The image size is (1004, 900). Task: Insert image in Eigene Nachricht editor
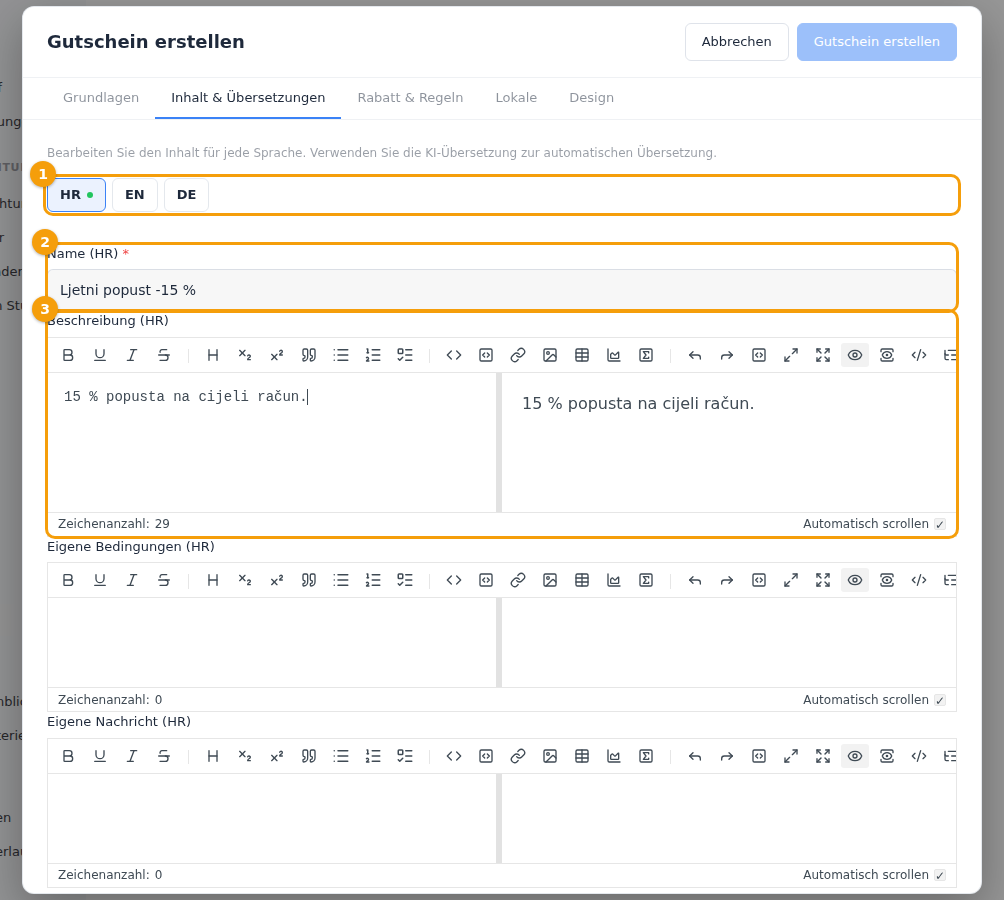click(550, 757)
